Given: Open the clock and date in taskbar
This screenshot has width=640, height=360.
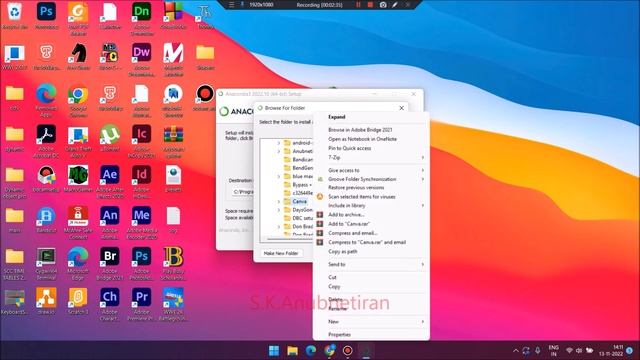Looking at the screenshot, I should click(611, 351).
